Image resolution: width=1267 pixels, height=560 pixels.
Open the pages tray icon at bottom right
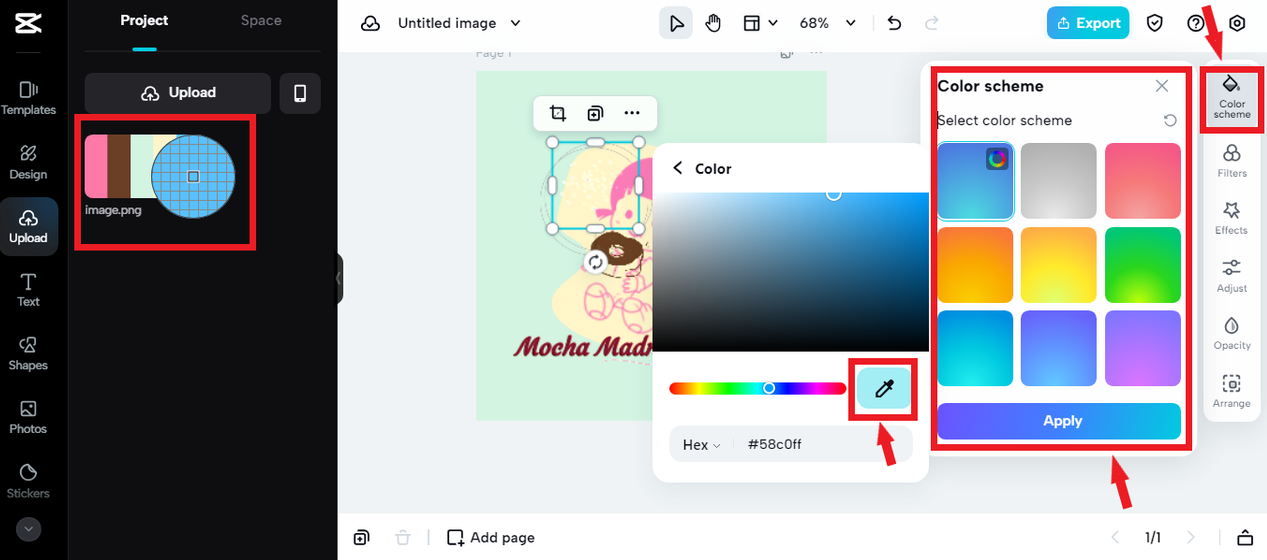1245,538
